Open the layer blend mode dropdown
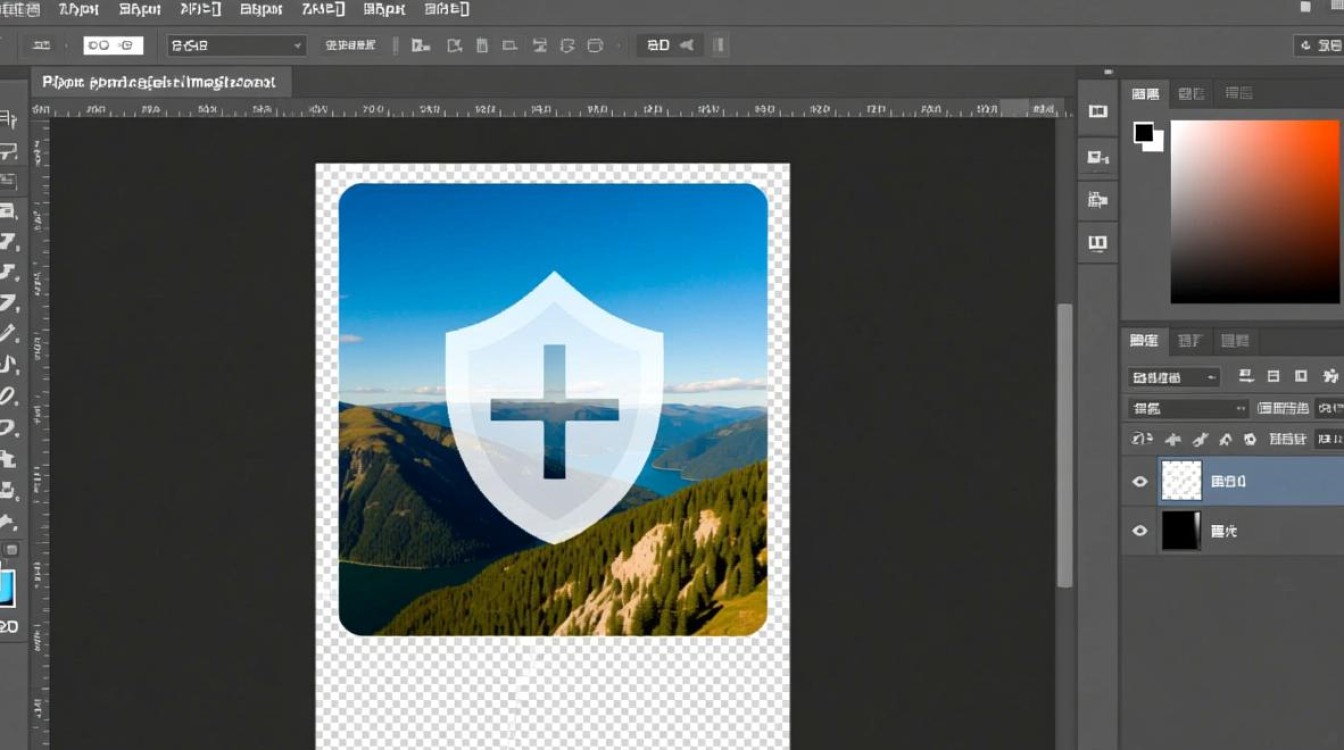Image resolution: width=1344 pixels, height=750 pixels. point(1188,408)
